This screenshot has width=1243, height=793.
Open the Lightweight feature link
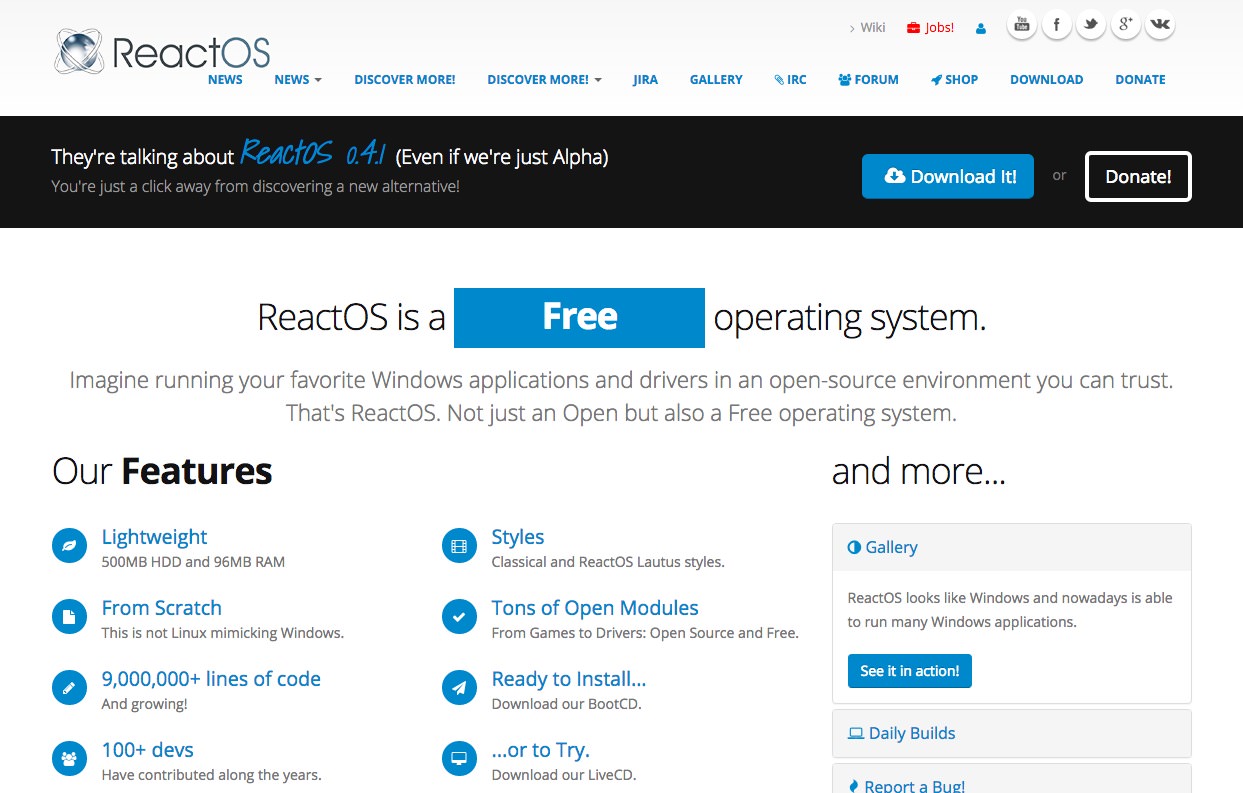click(x=154, y=537)
